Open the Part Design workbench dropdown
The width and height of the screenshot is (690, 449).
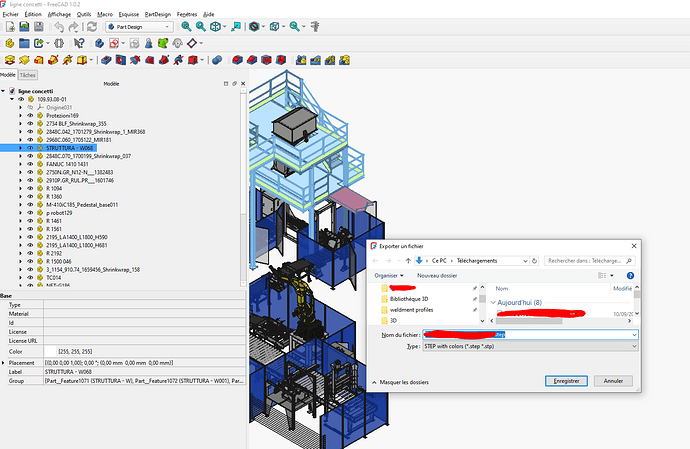(139, 27)
